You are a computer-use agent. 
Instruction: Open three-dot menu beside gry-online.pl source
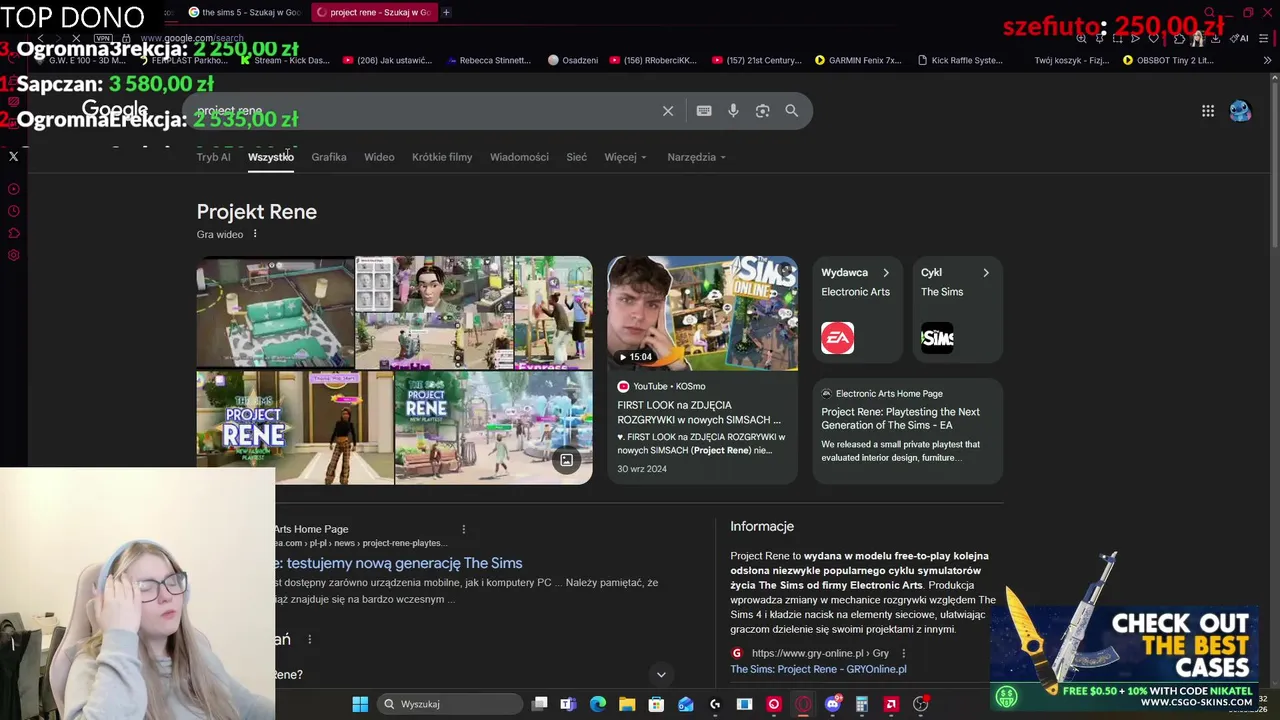point(903,653)
